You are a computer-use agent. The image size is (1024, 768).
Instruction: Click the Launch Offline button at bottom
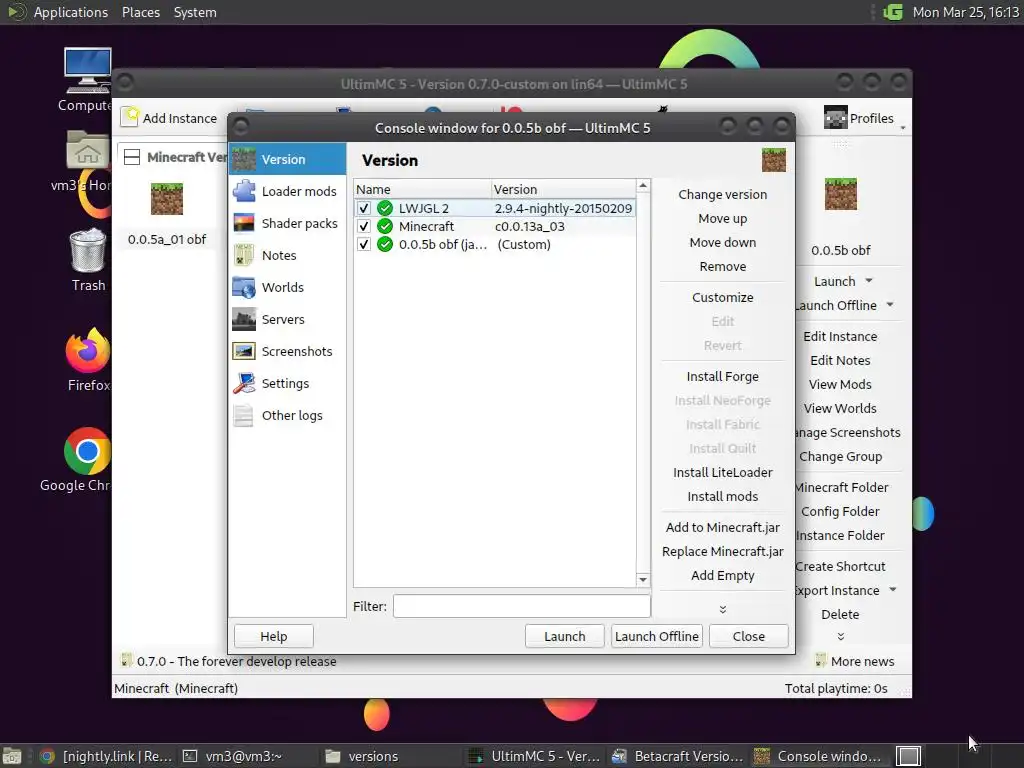coord(656,636)
